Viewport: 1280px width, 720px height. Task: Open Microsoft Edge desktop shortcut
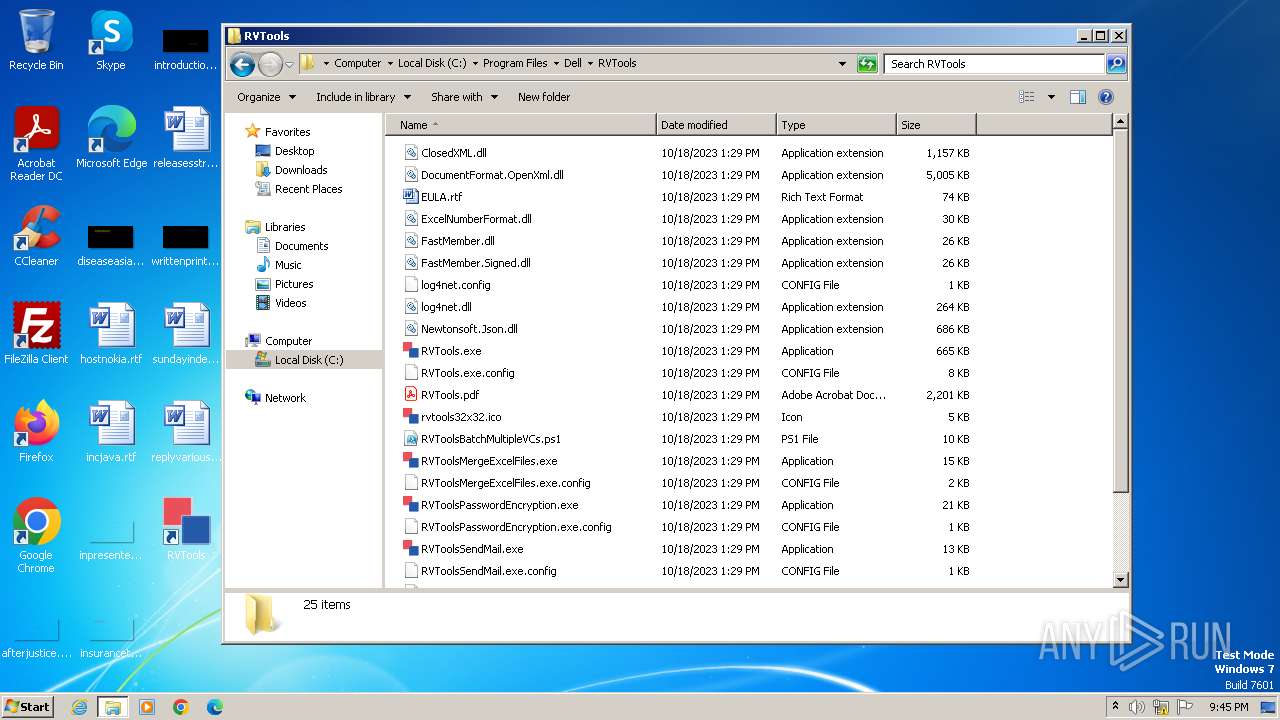[111, 138]
